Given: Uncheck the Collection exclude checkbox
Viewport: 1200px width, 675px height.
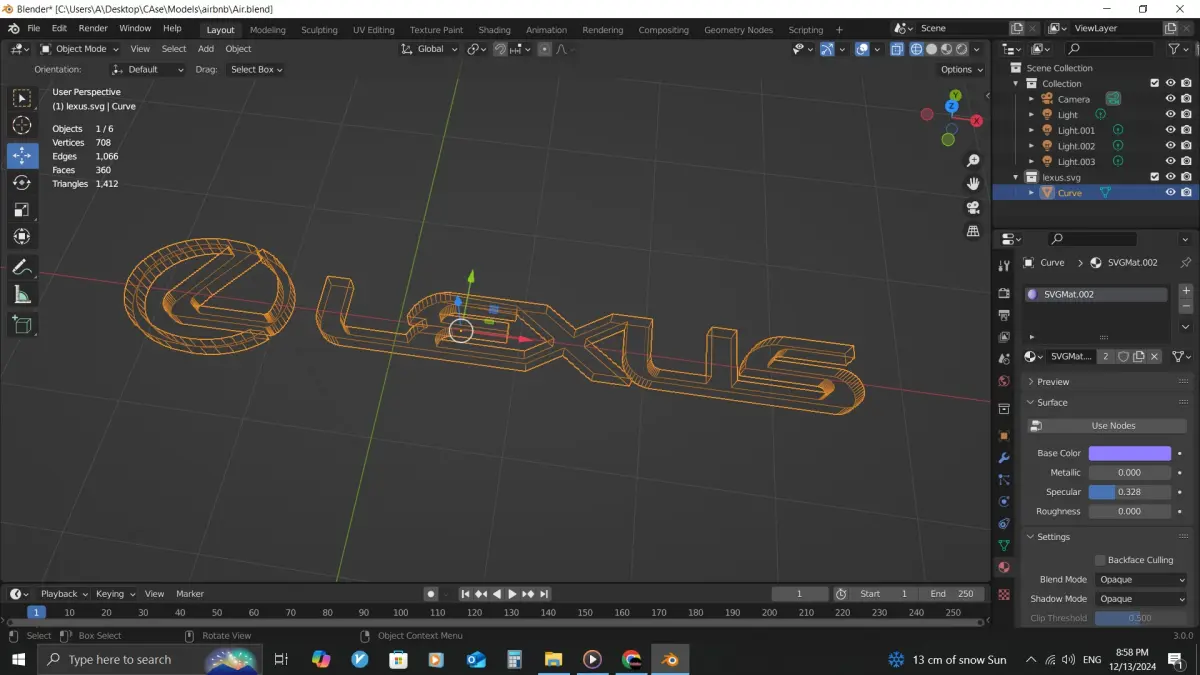Looking at the screenshot, I should [1154, 83].
